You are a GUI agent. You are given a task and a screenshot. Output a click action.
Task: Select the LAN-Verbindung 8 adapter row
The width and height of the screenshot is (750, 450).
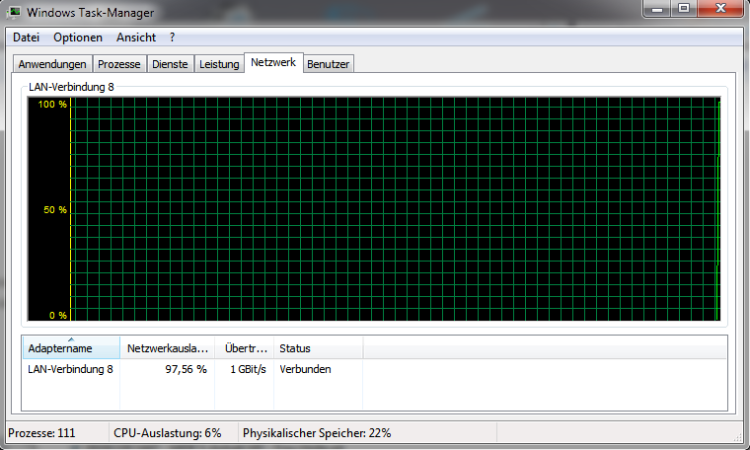(70, 369)
